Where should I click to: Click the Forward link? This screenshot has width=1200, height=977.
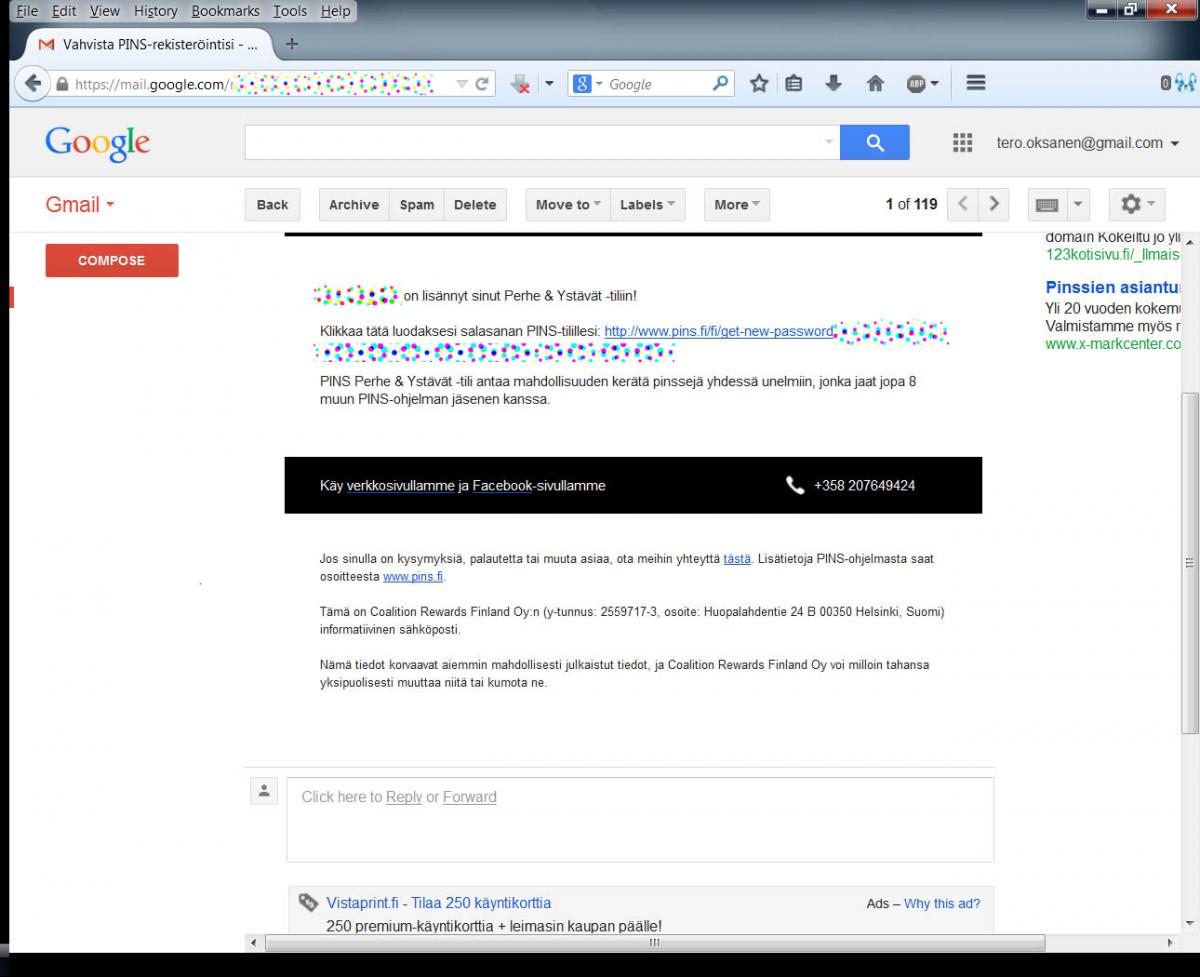(470, 797)
